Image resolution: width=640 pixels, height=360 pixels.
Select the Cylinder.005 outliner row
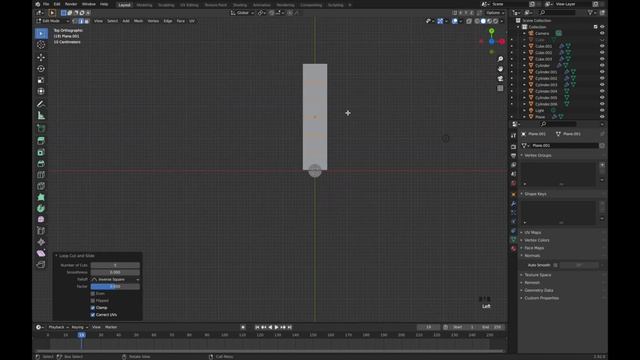coord(546,98)
